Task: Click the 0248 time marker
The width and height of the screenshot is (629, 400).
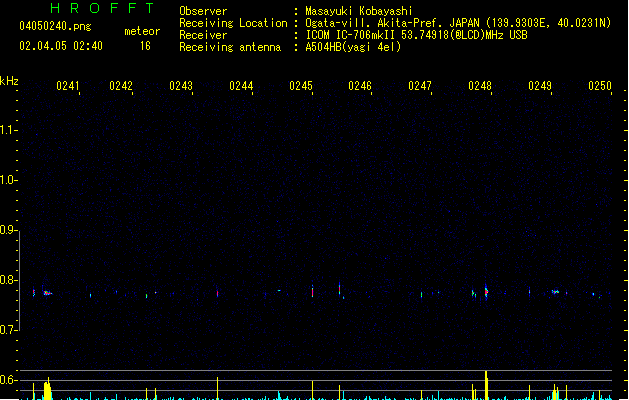Action: coord(480,85)
